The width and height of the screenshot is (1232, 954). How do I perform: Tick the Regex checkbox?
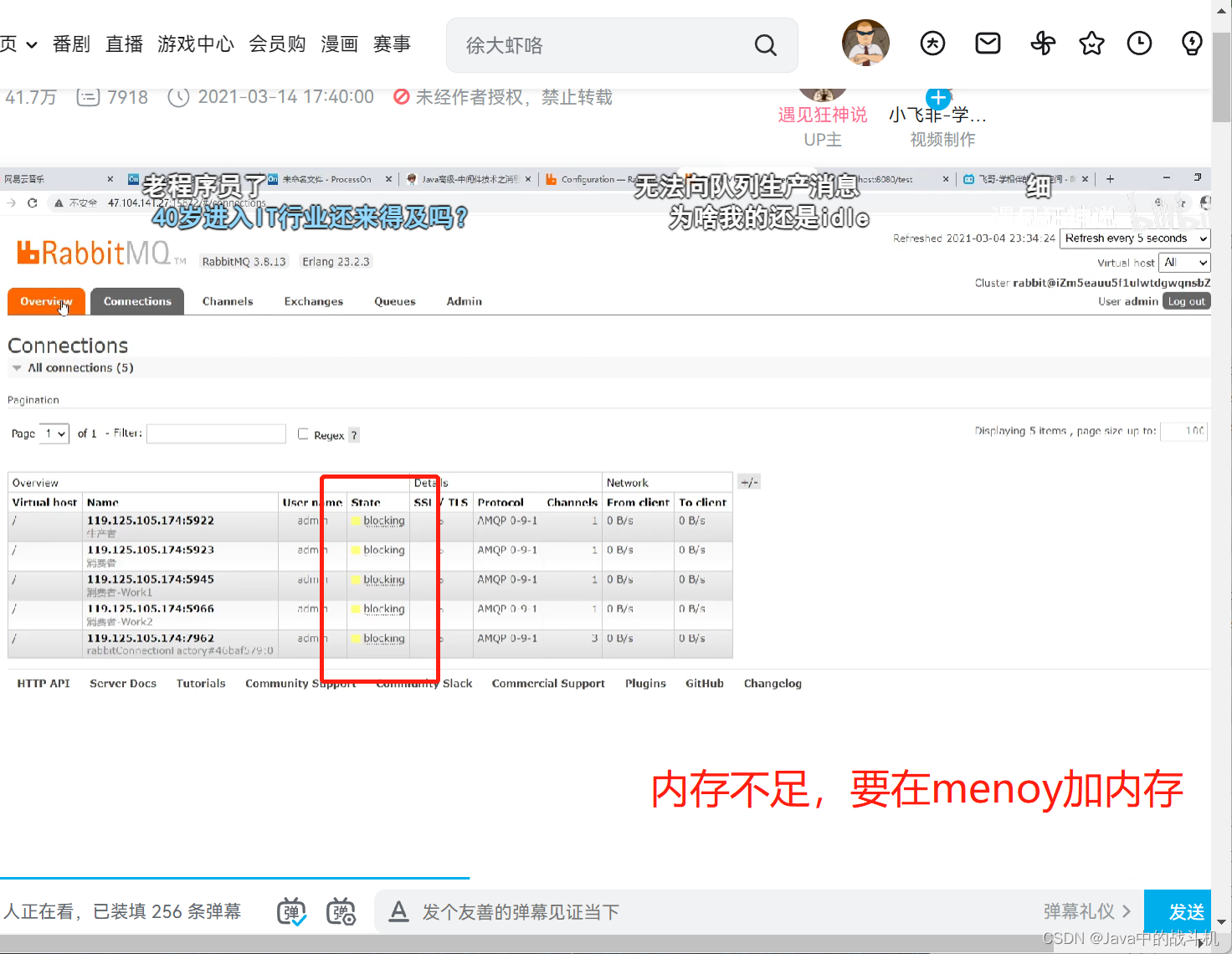[303, 433]
